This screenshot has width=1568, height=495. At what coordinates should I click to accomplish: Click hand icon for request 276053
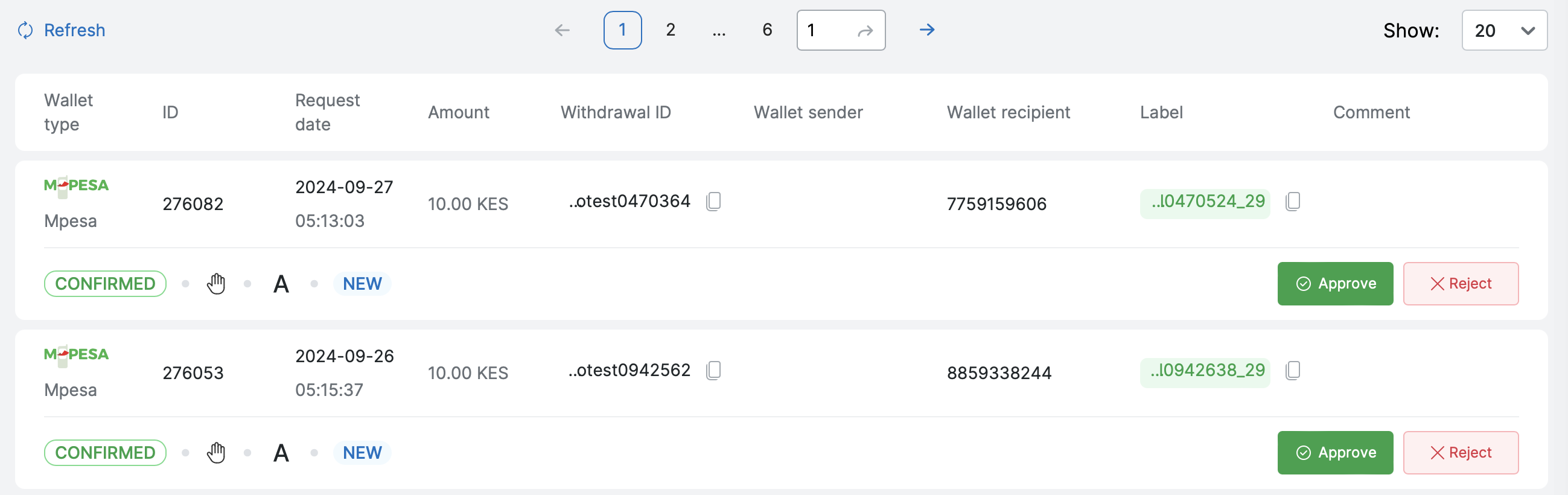[x=216, y=453]
